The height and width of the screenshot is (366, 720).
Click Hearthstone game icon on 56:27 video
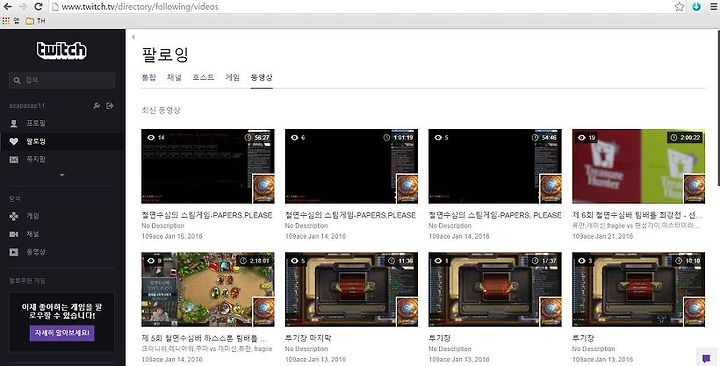click(x=264, y=189)
